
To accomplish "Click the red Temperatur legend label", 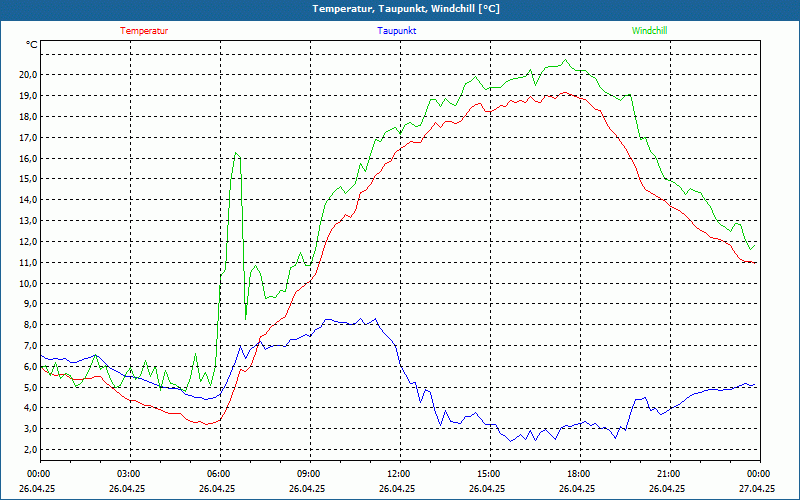I will click(144, 31).
